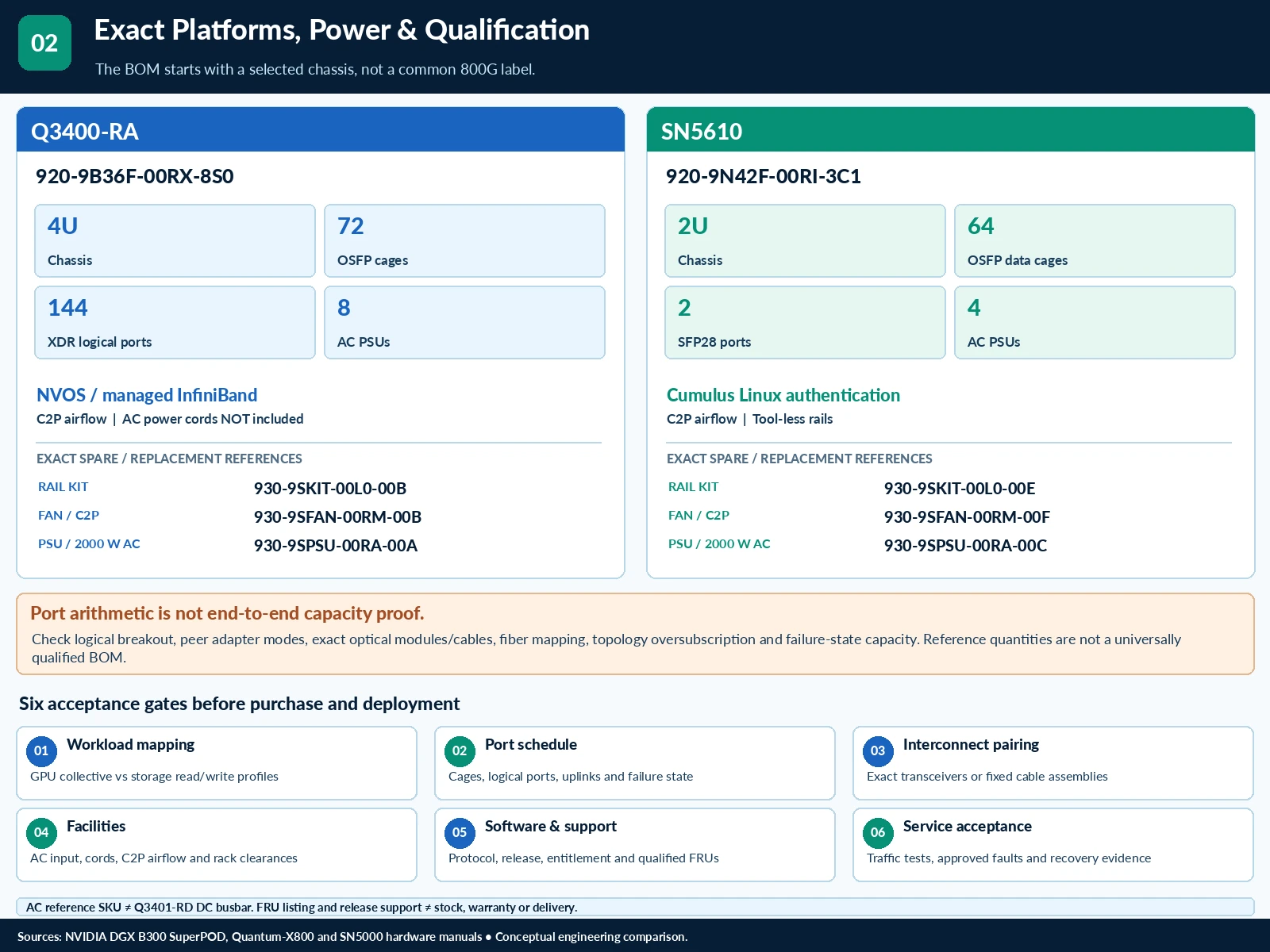Click the green 02 slide number badge
The width and height of the screenshot is (1270, 952).
point(44,43)
